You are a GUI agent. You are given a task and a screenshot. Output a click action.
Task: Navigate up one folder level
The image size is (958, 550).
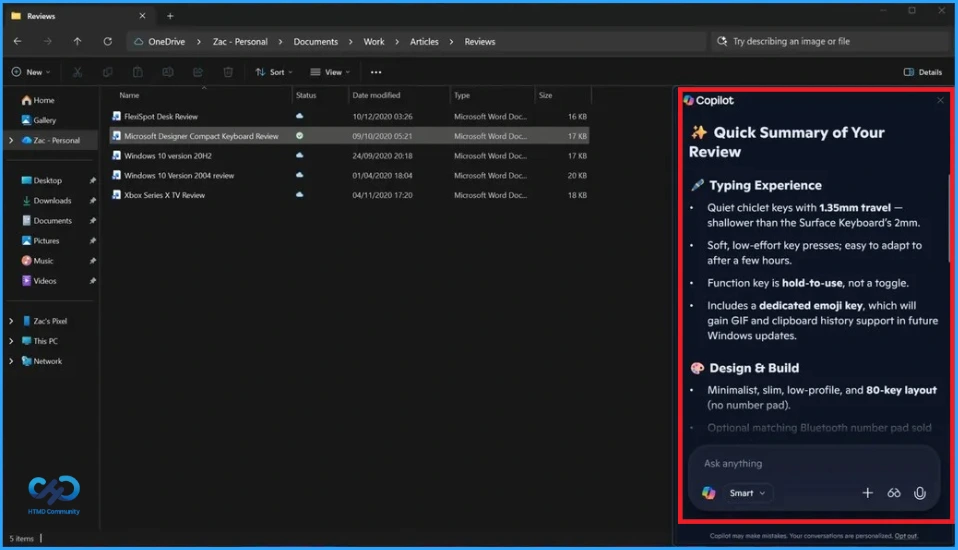point(77,42)
